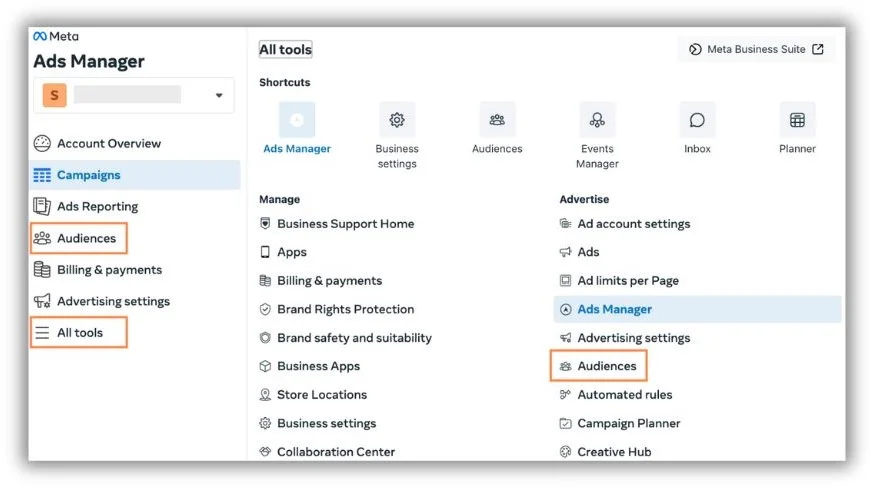Click the Creative Hub palette icon
This screenshot has width=877, height=490.
click(x=565, y=452)
